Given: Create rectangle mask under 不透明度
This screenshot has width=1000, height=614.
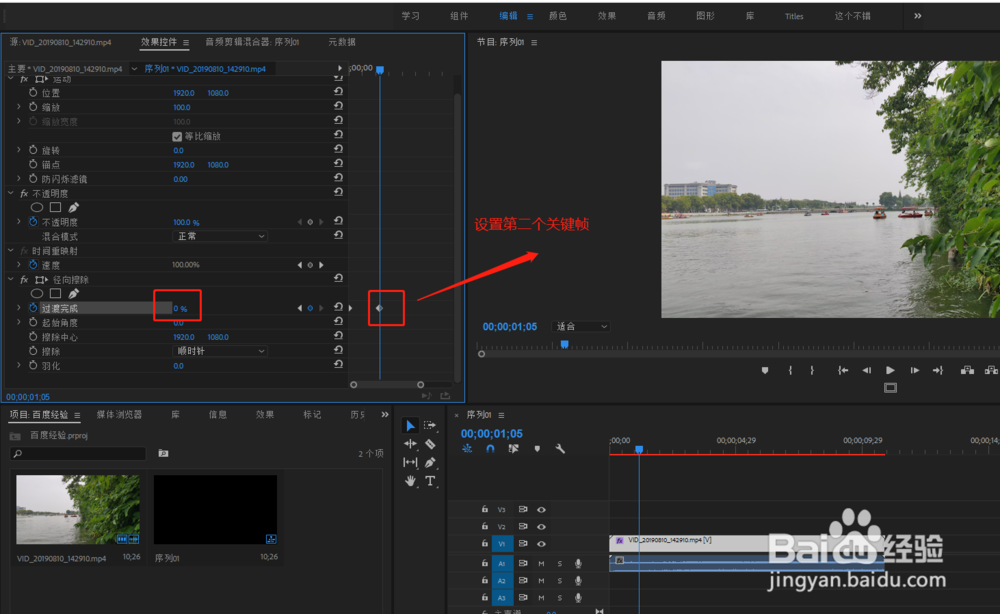Looking at the screenshot, I should pos(55,207).
